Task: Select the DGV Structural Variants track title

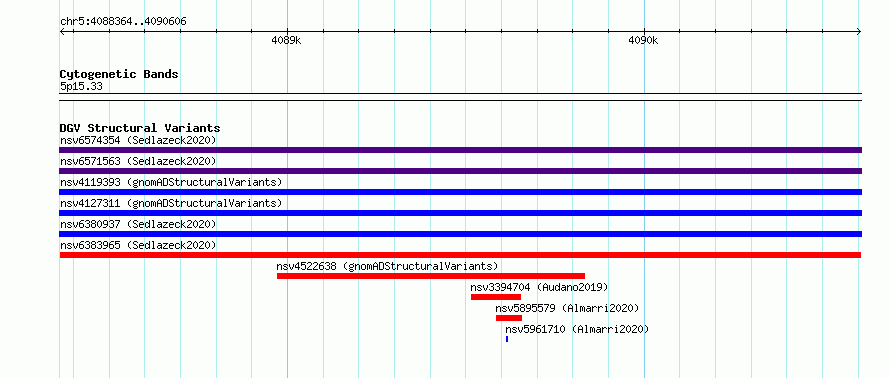Action: (x=140, y=128)
